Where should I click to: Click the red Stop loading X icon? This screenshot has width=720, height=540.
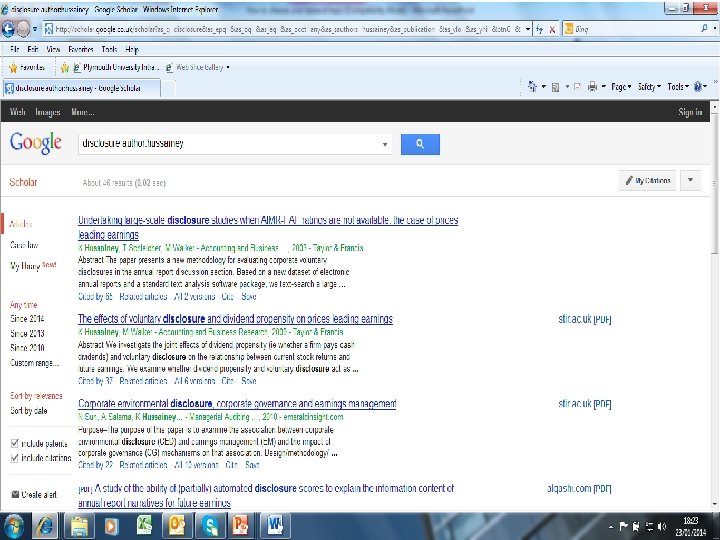[x=552, y=29]
